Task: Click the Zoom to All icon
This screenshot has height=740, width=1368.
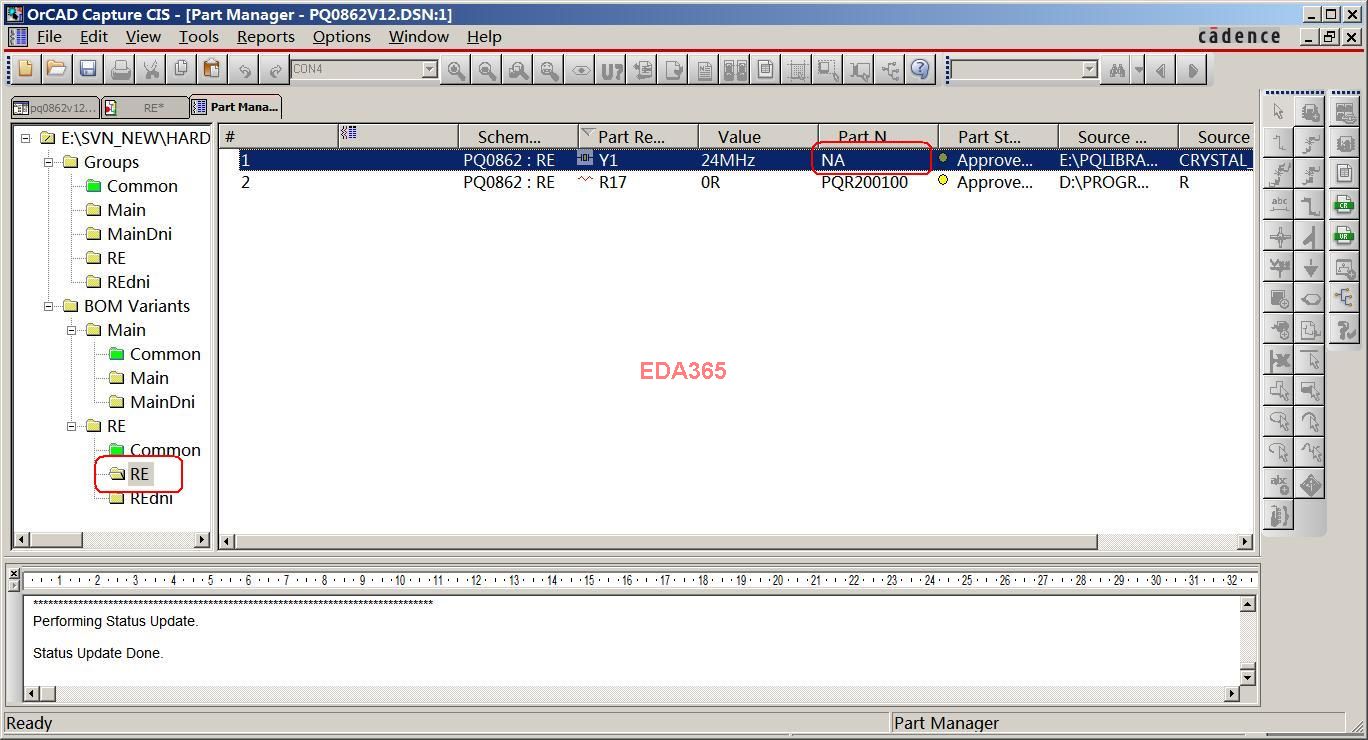Action: pos(549,69)
